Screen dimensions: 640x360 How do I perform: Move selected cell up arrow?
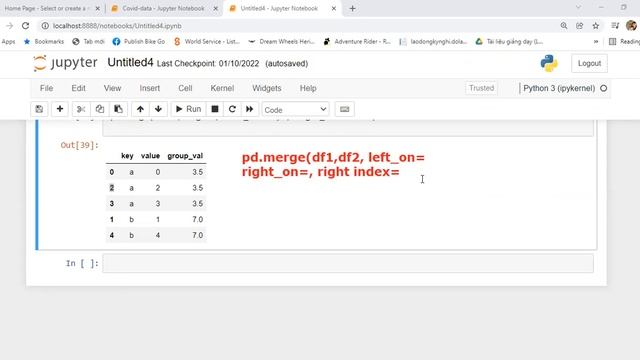click(140, 109)
